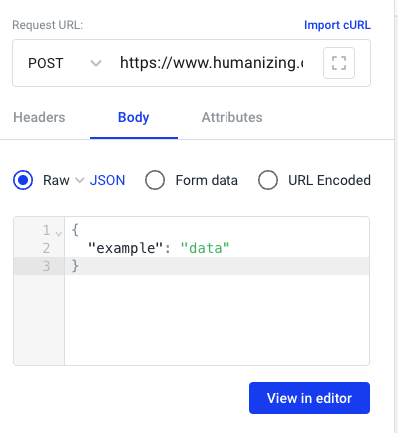This screenshot has height=433, width=398.
Task: Select the Raw radio button
Action: pyautogui.click(x=23, y=180)
